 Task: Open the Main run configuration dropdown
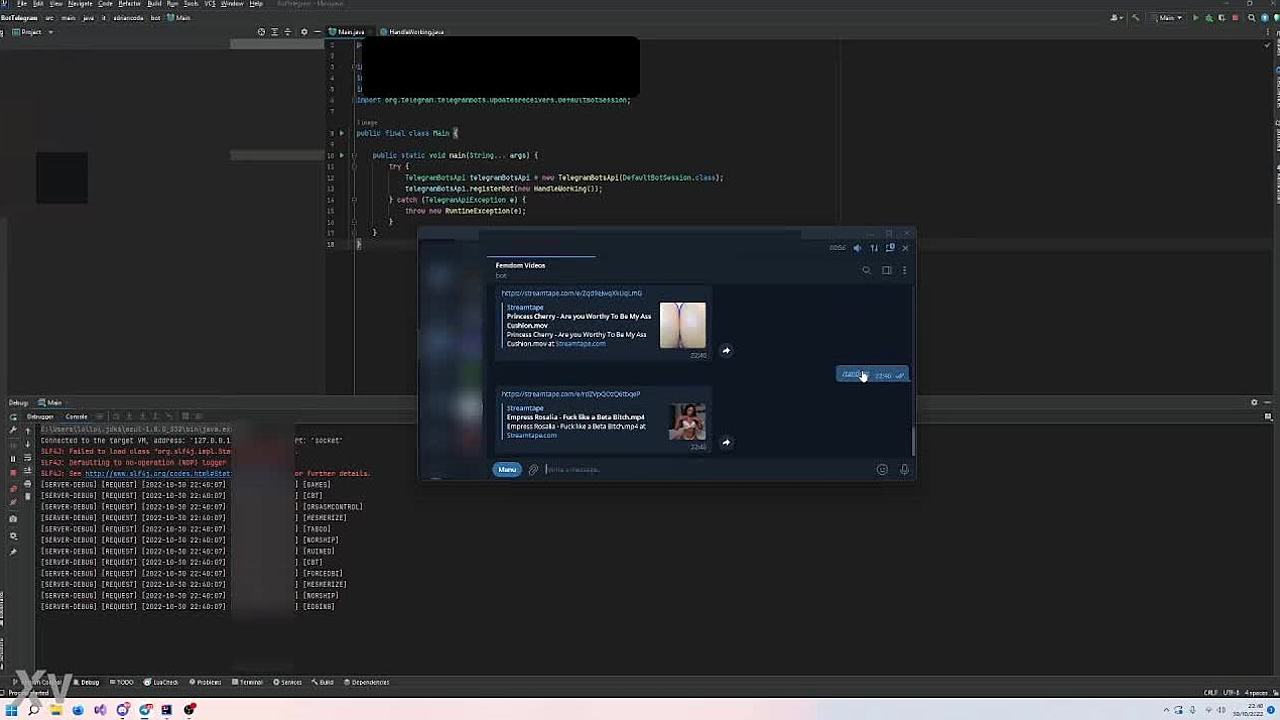(x=1168, y=18)
